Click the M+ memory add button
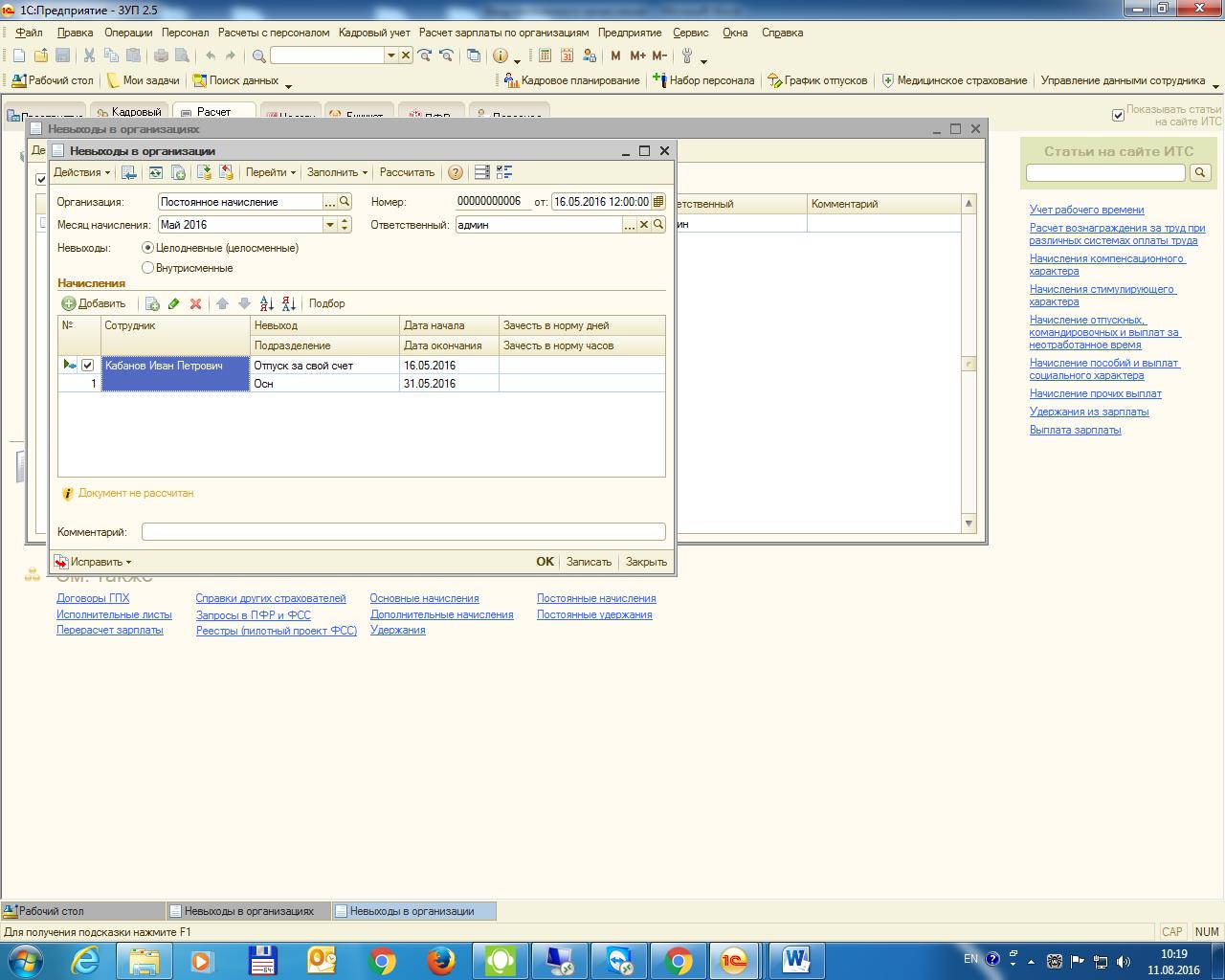Image resolution: width=1225 pixels, height=980 pixels. 637,56
